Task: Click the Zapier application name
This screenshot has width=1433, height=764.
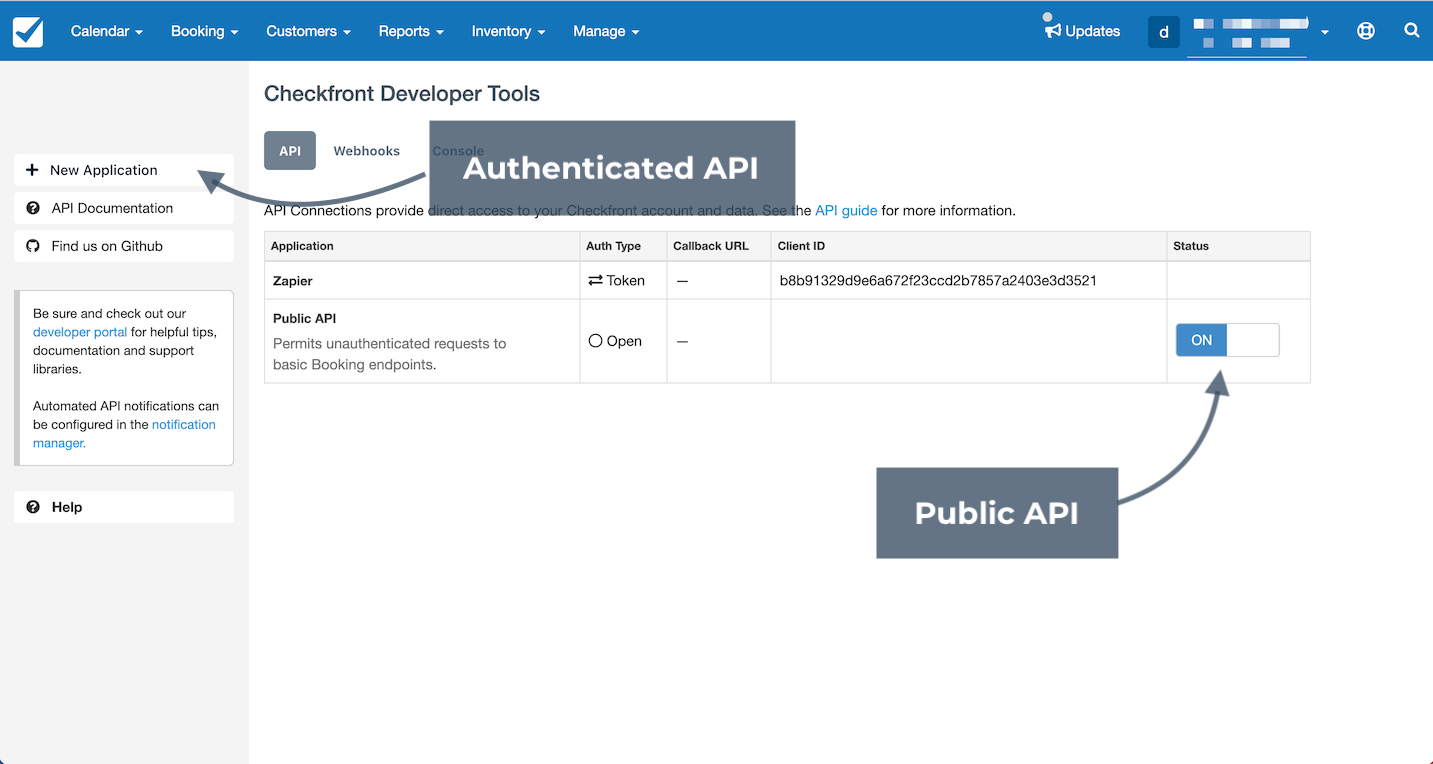Action: pos(293,281)
